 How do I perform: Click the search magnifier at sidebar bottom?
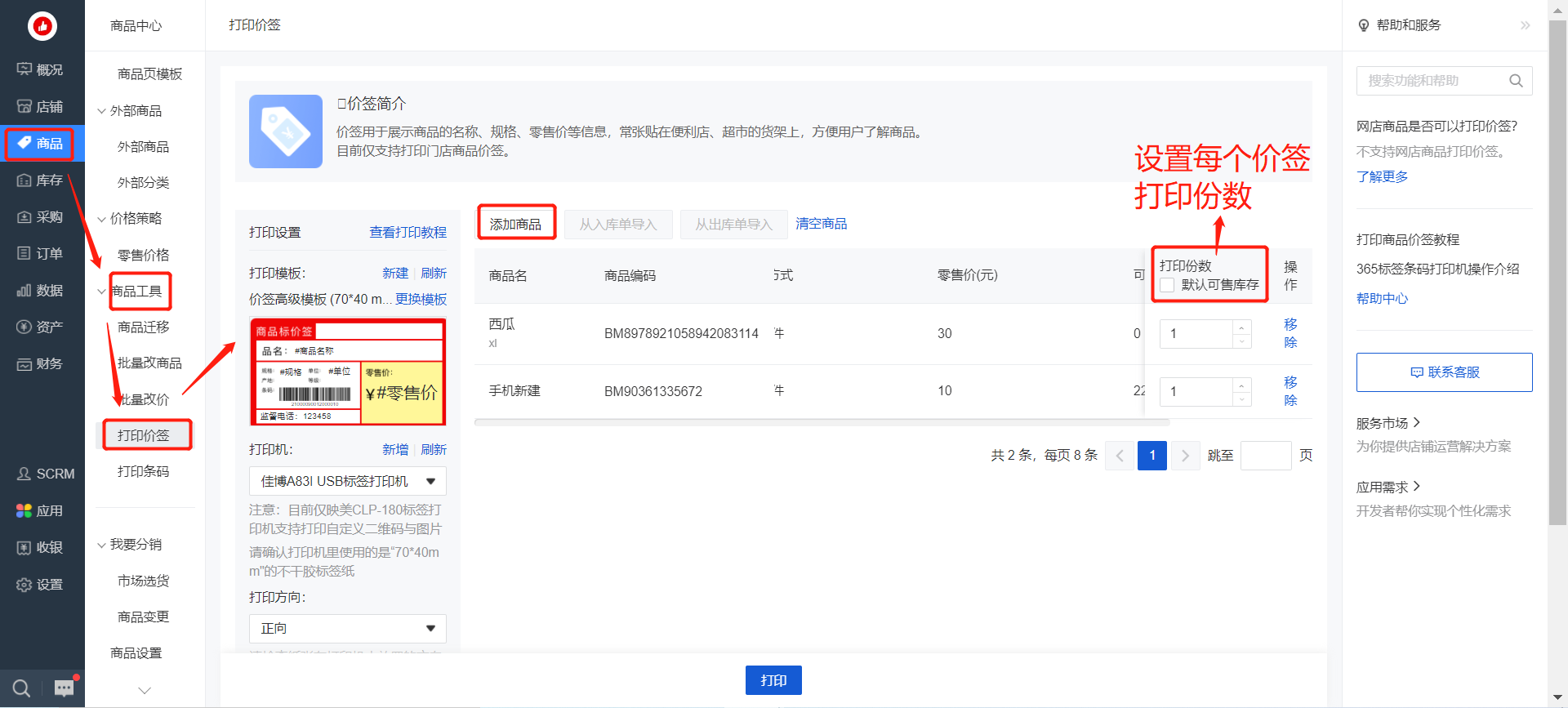[x=22, y=688]
